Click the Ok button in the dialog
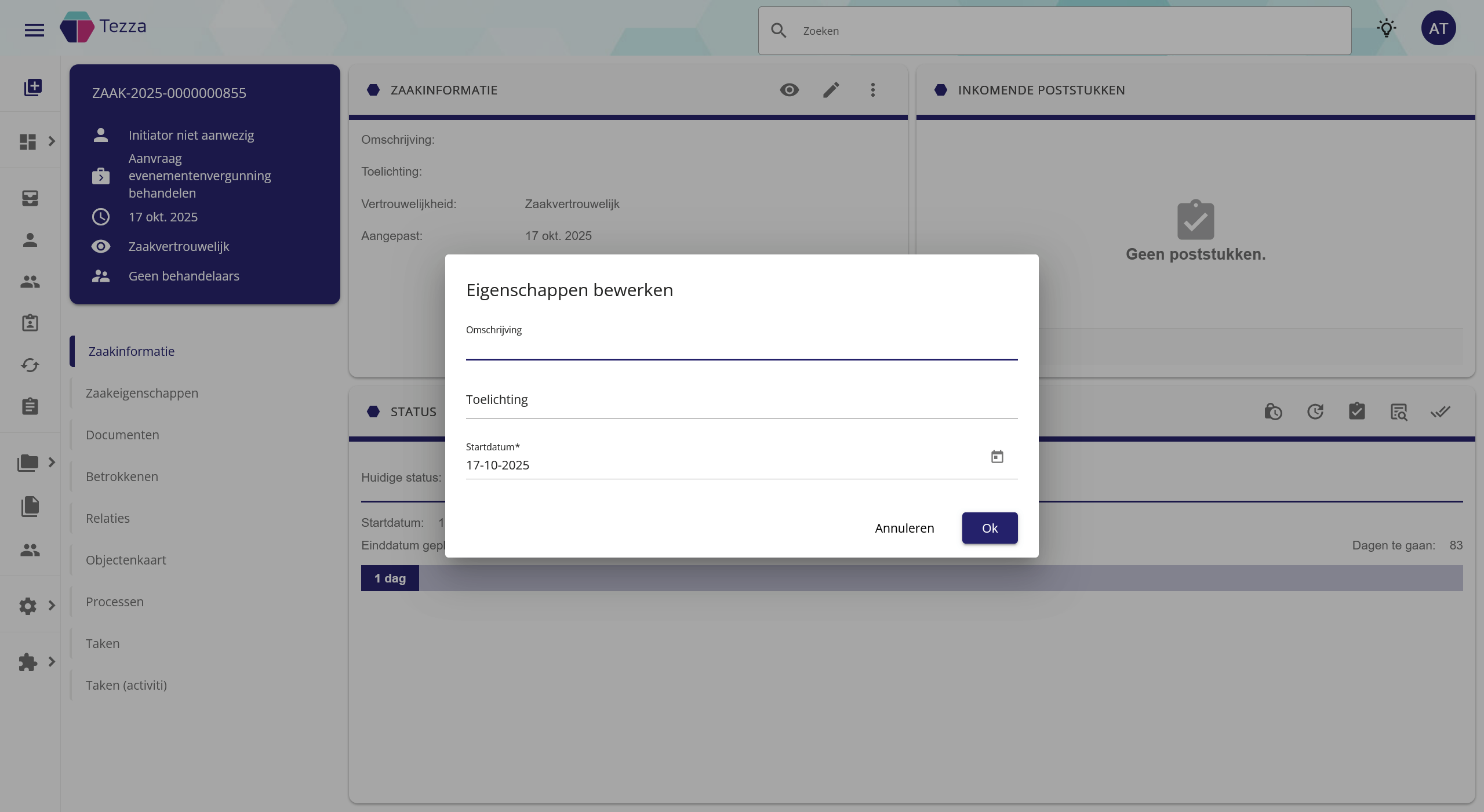Viewport: 1484px width, 812px height. pyautogui.click(x=990, y=528)
